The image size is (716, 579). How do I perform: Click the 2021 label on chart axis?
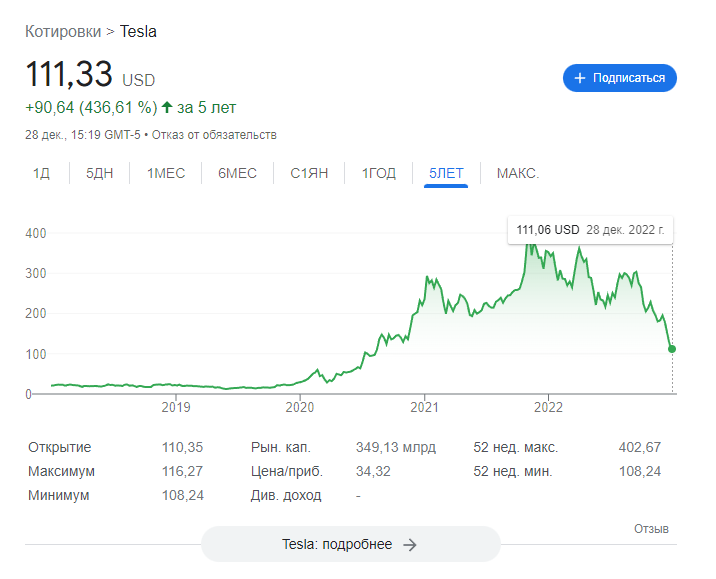(x=425, y=407)
